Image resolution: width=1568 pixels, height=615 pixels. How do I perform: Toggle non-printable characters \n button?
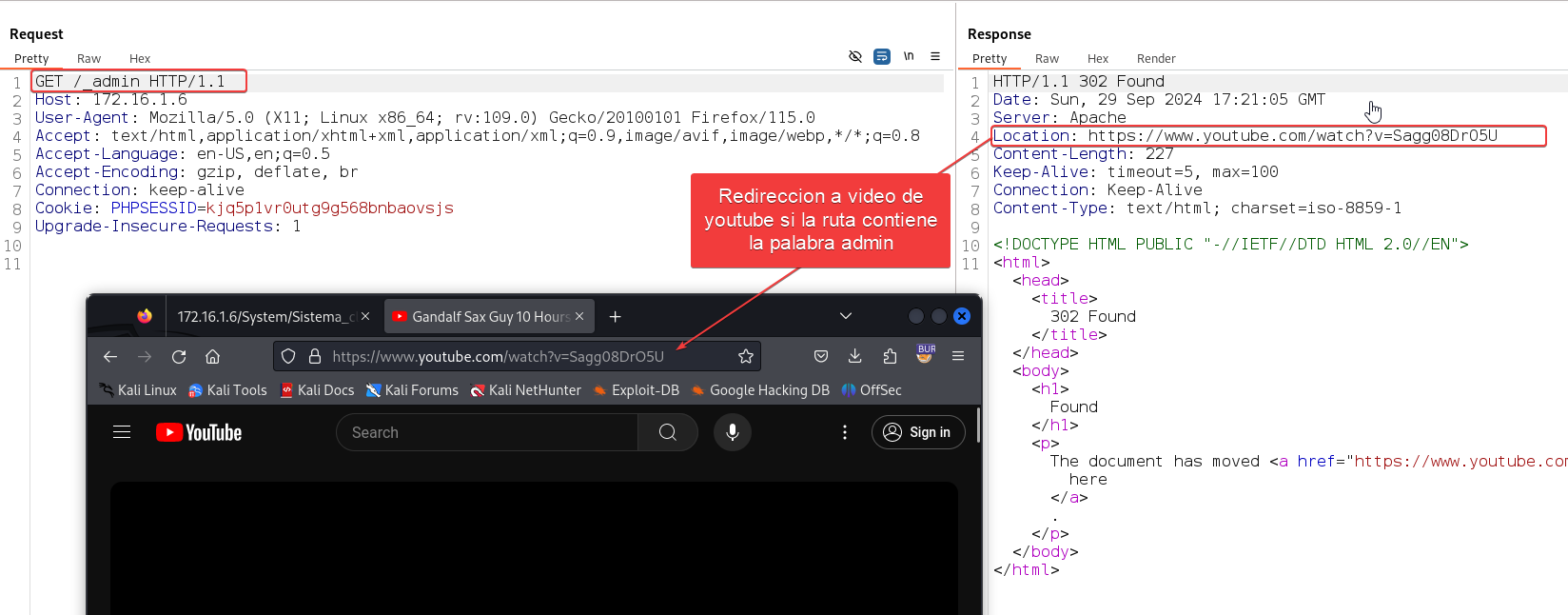(x=909, y=57)
